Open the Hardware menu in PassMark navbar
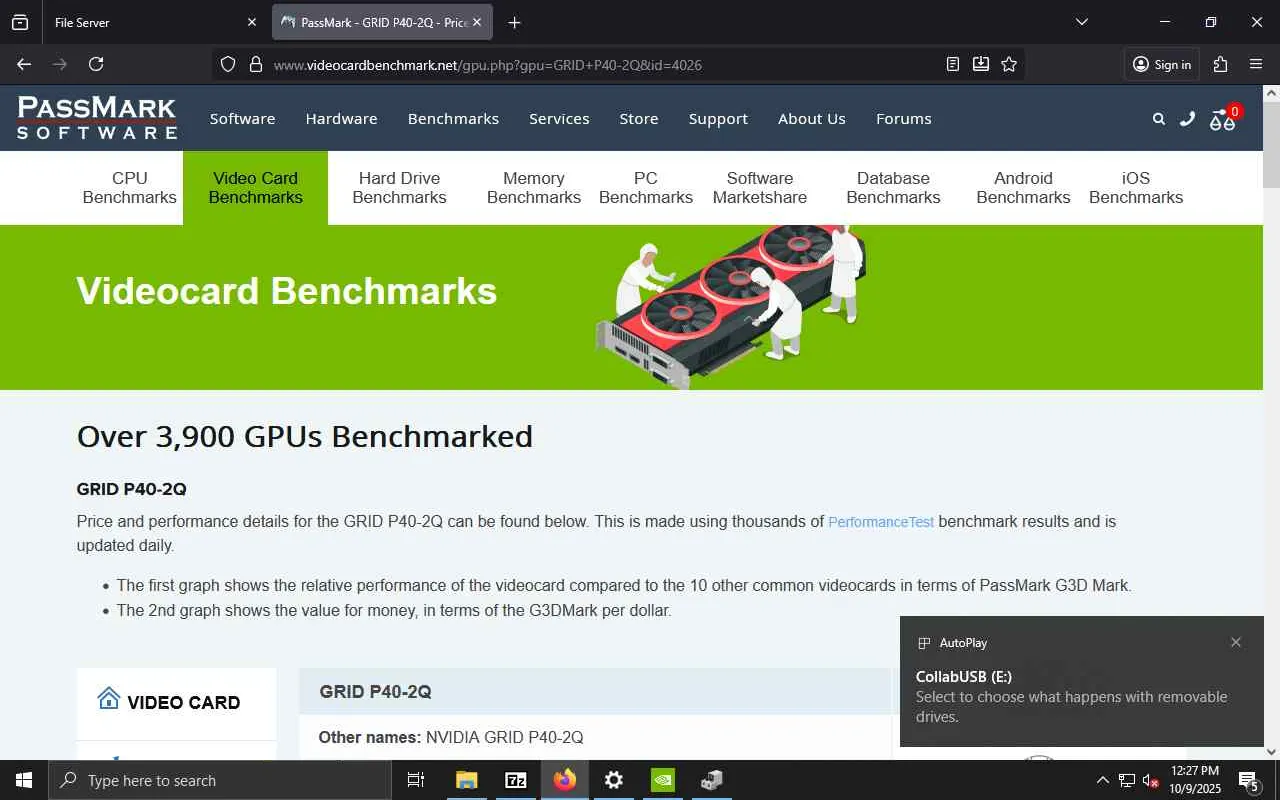This screenshot has width=1280, height=800. [x=341, y=118]
